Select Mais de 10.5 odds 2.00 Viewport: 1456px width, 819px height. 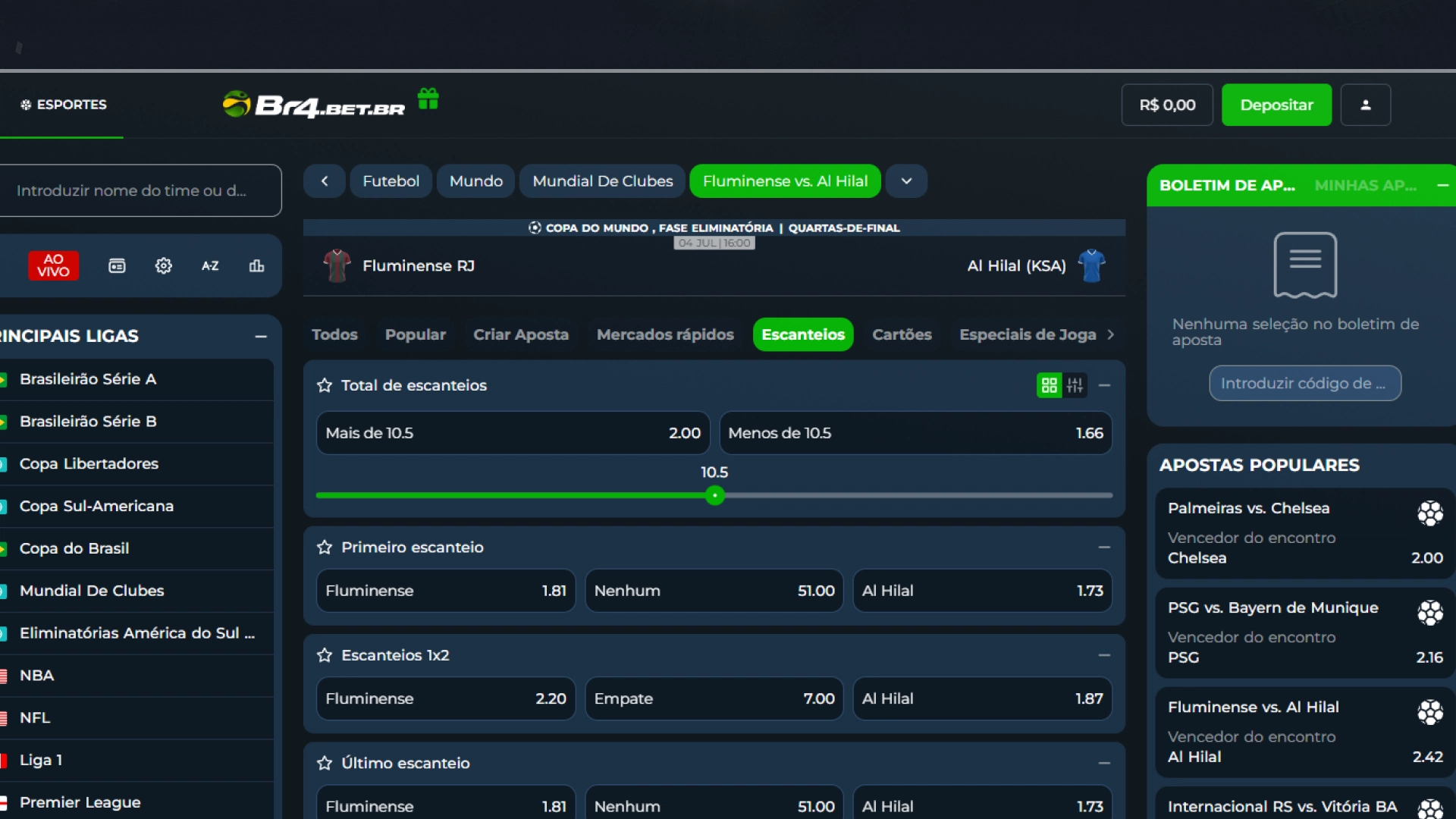pos(513,433)
